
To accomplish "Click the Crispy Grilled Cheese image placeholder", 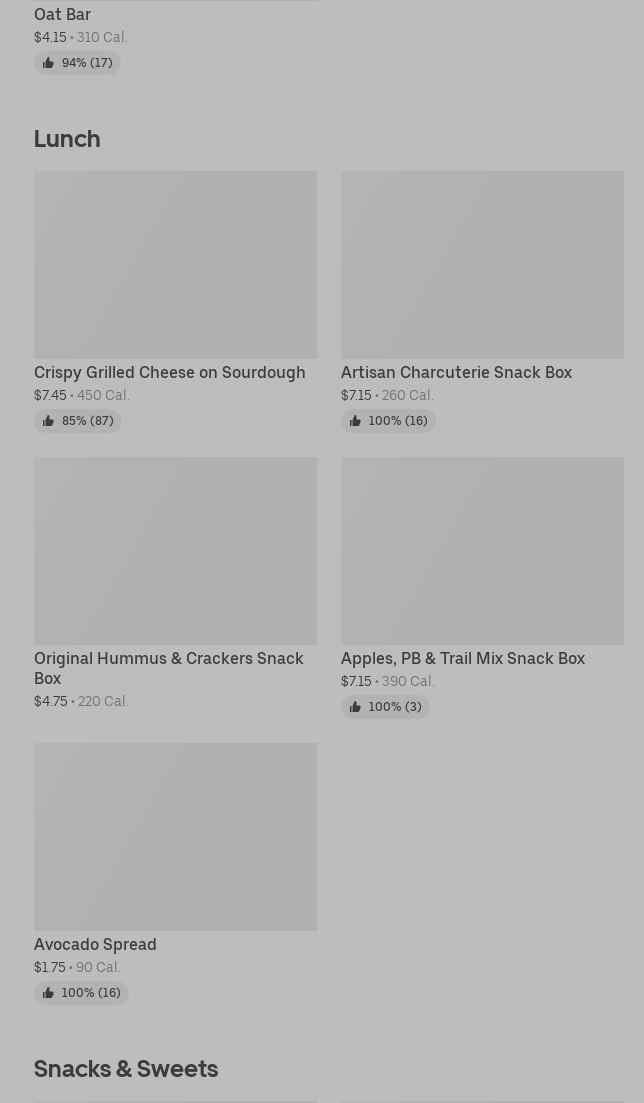I will (175, 264).
